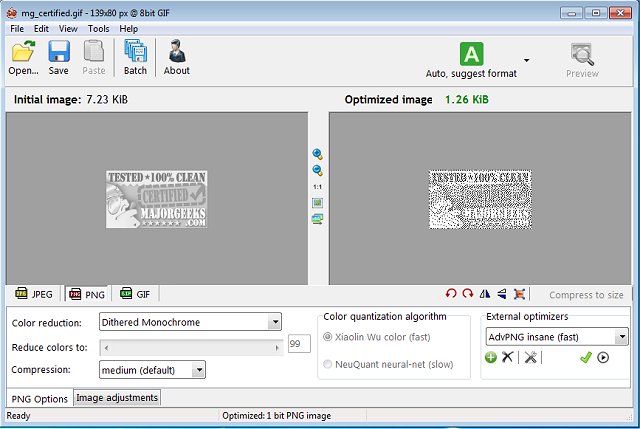This screenshot has height=429, width=640.
Task: Switch to the JPEG tab
Action: pos(34,294)
